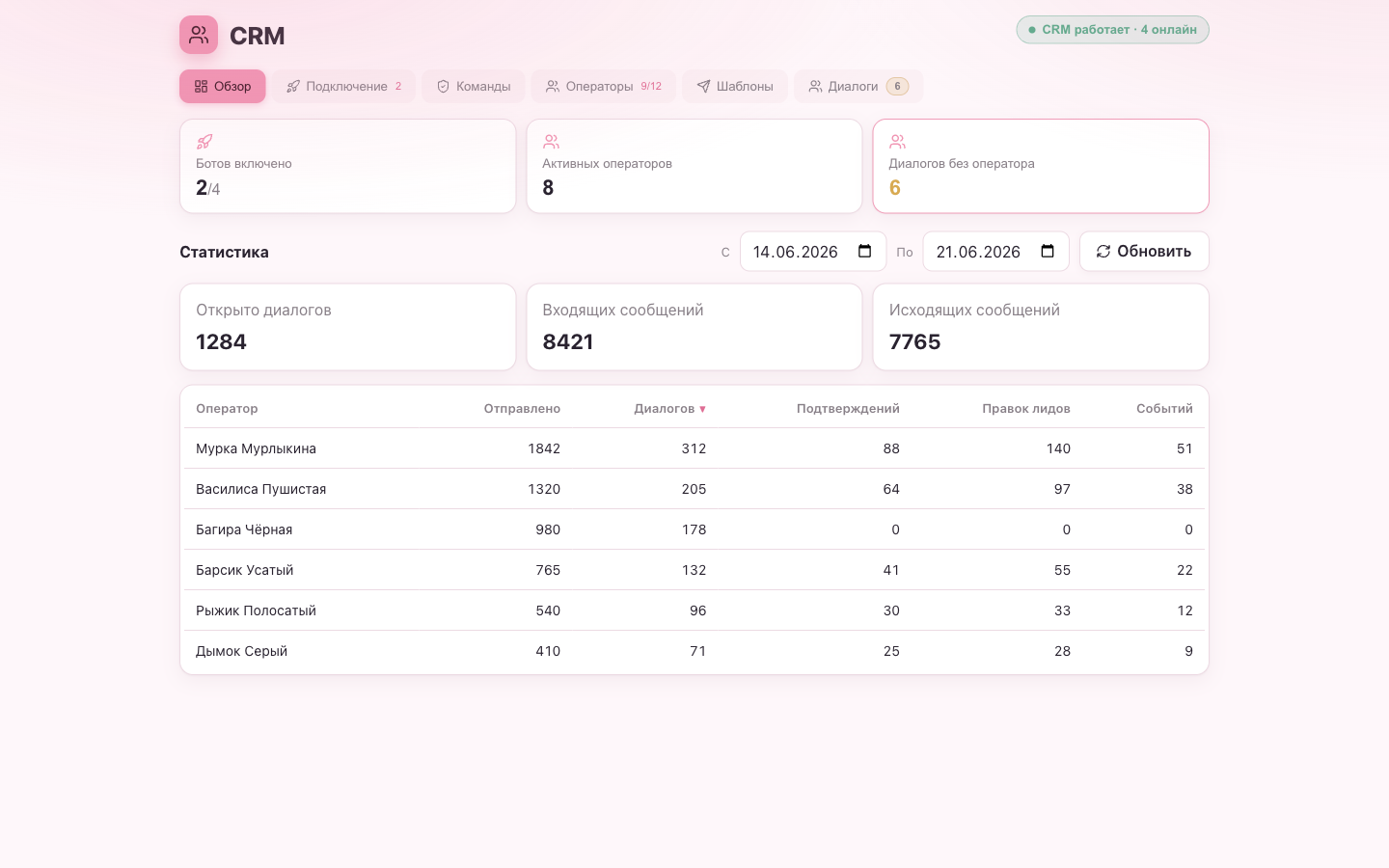Select the Барсик Усатый row
Screen dimensions: 1389x868
694,570
